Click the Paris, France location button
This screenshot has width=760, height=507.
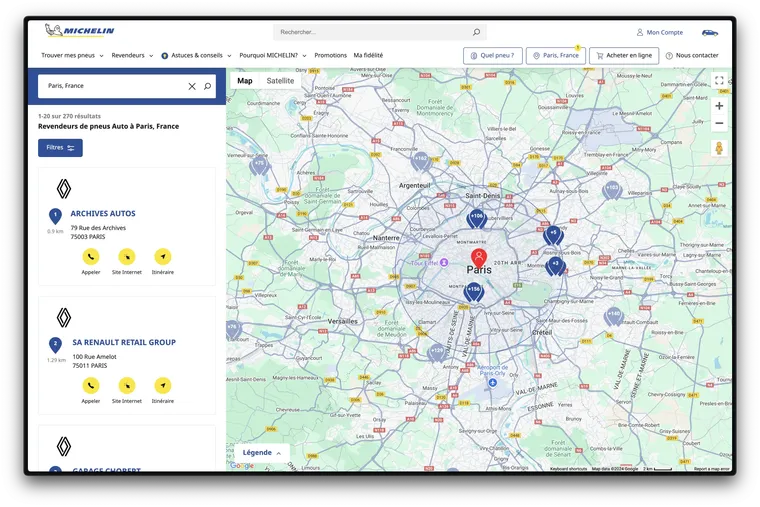tap(556, 56)
